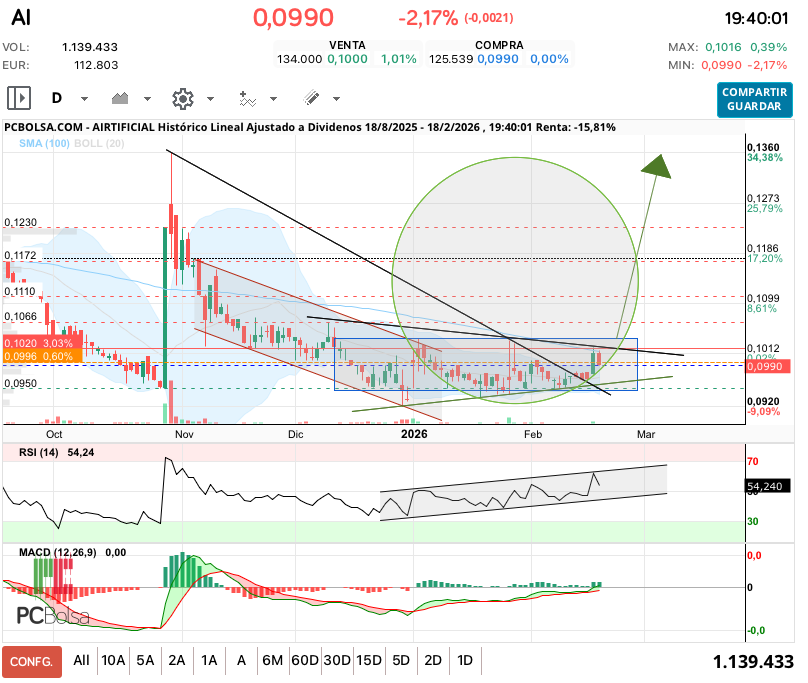Click the MACD (12,26,9) indicator label

[x=58, y=553]
